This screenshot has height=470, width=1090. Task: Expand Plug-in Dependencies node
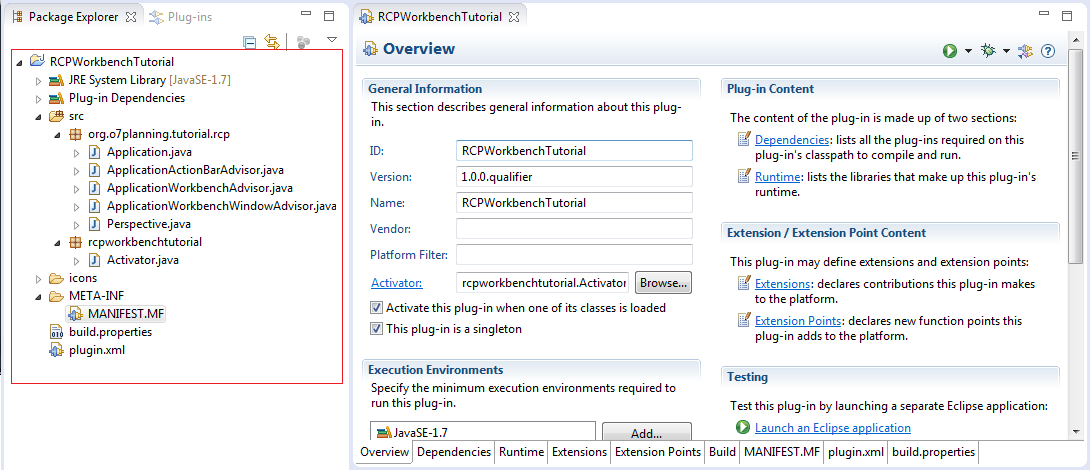pyautogui.click(x=39, y=98)
